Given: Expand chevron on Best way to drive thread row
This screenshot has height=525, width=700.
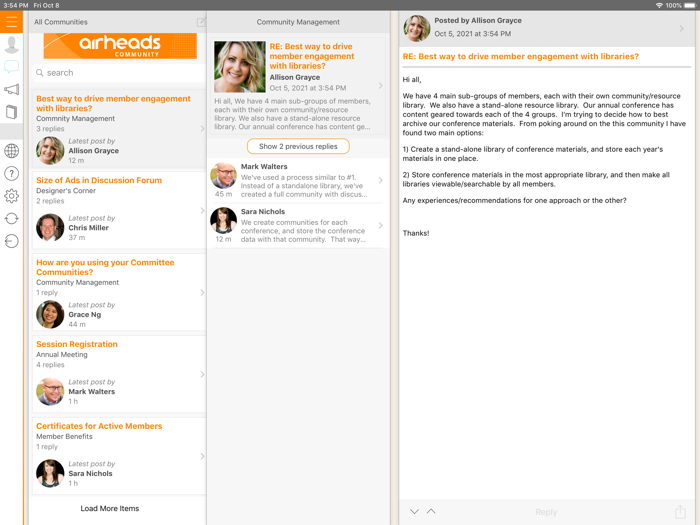Looking at the screenshot, I should (202, 129).
